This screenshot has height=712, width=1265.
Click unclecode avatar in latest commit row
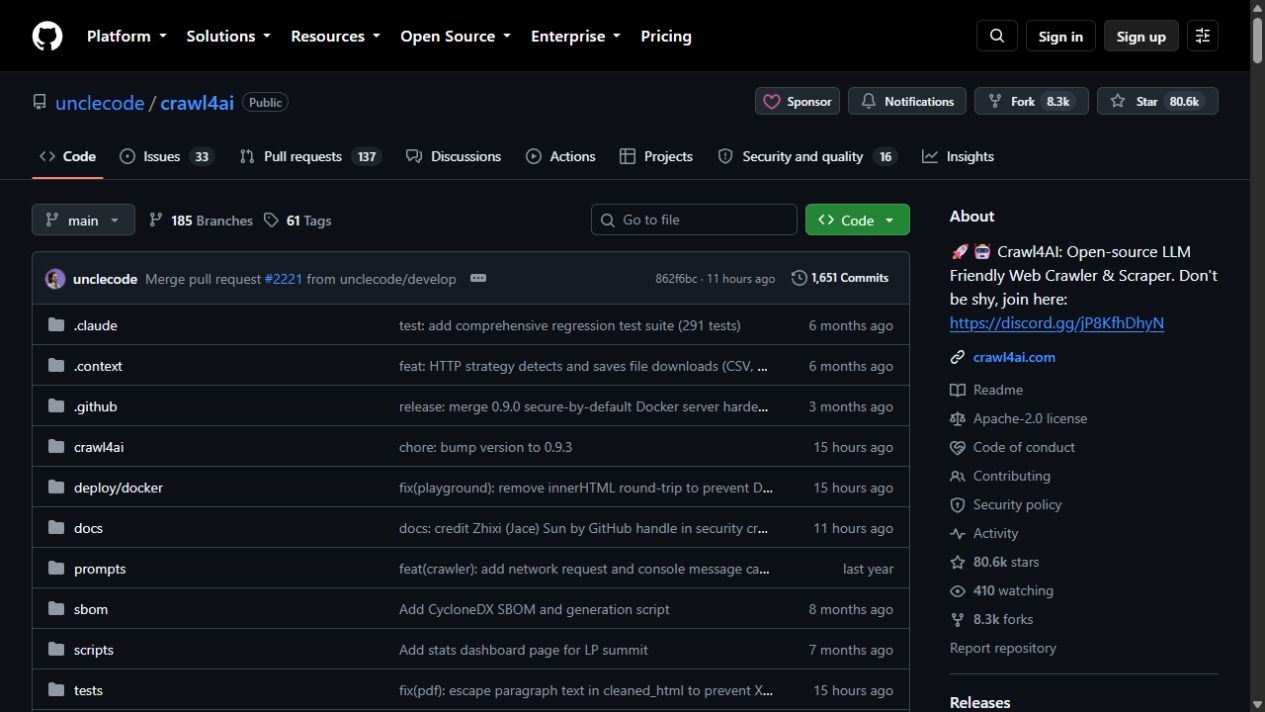point(56,279)
